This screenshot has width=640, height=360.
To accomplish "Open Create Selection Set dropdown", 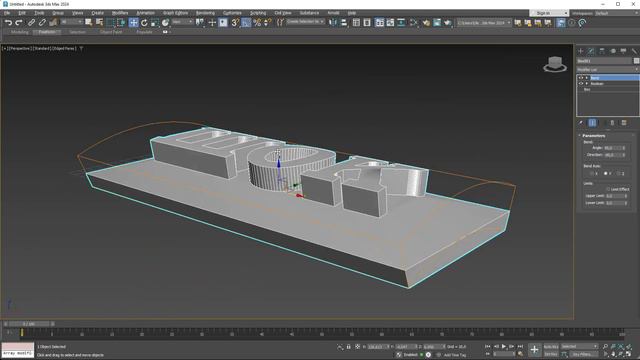I will [305, 22].
